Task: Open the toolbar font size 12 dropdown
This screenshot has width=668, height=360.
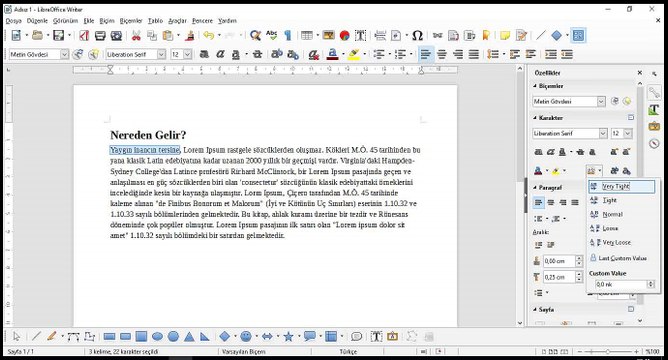Action: (x=187, y=55)
